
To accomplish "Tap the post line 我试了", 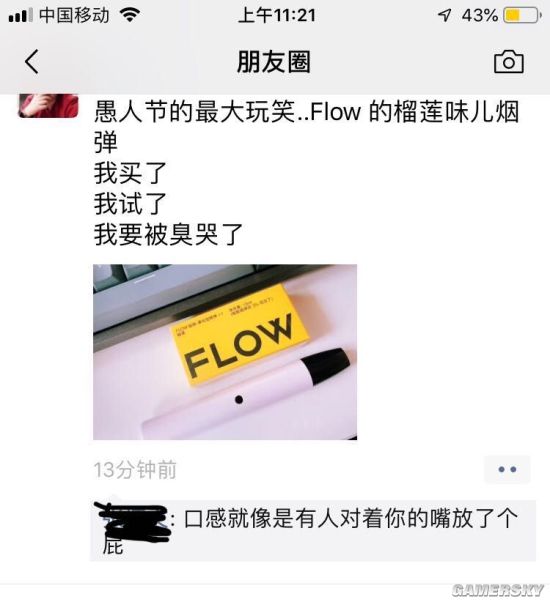I will click(130, 204).
